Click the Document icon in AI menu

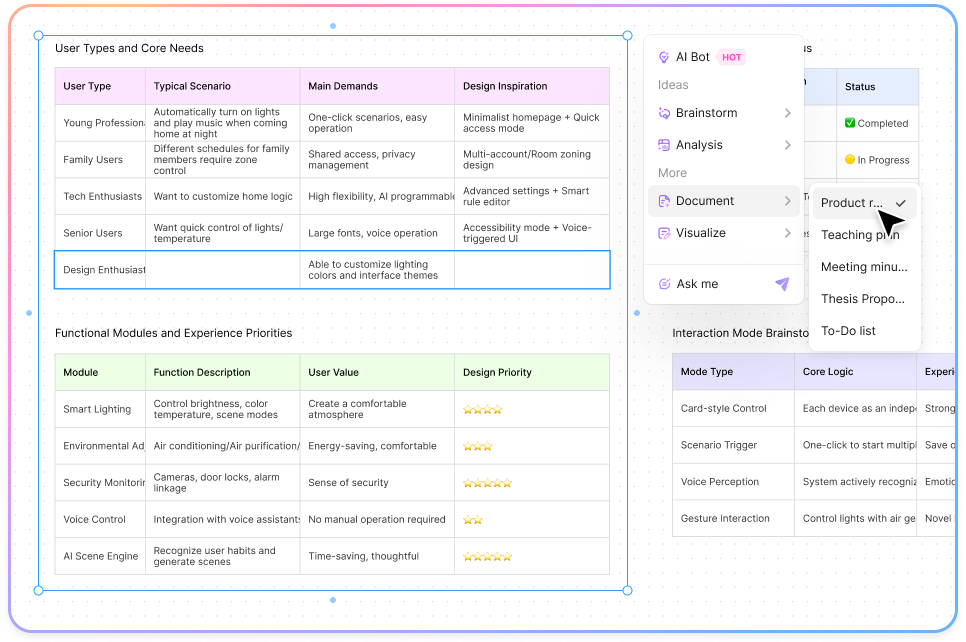coord(664,201)
